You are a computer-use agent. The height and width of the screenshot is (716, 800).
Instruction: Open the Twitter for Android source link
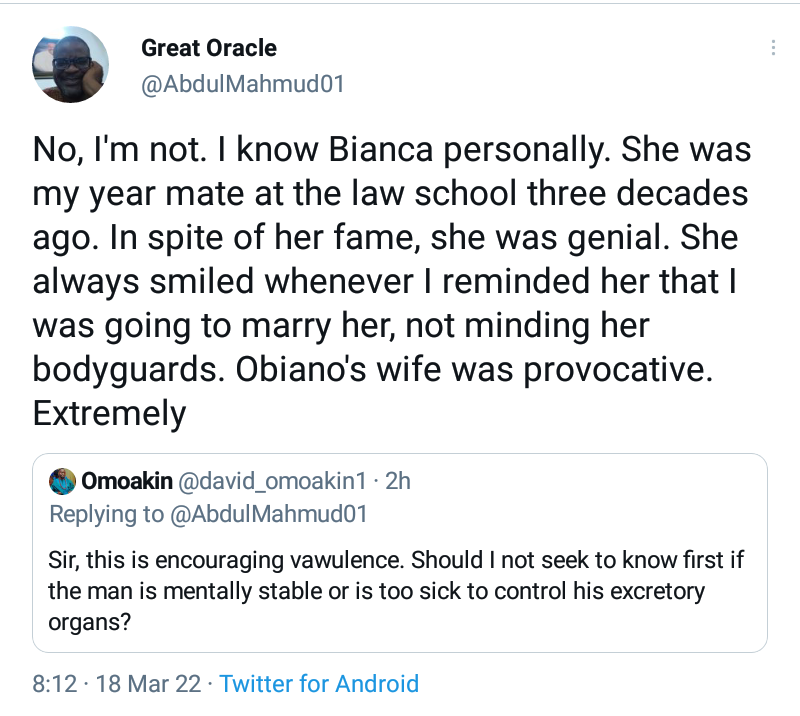[x=319, y=684]
